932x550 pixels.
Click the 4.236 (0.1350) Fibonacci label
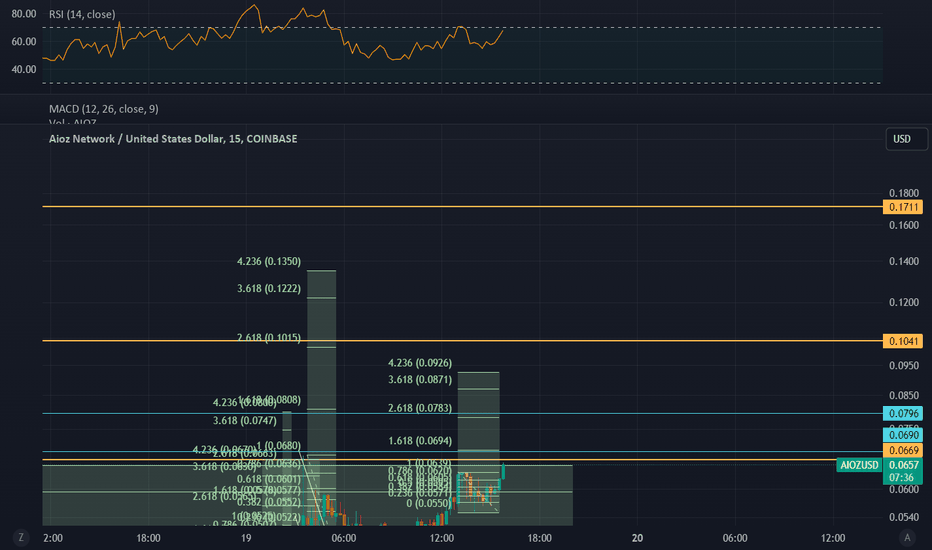point(269,261)
